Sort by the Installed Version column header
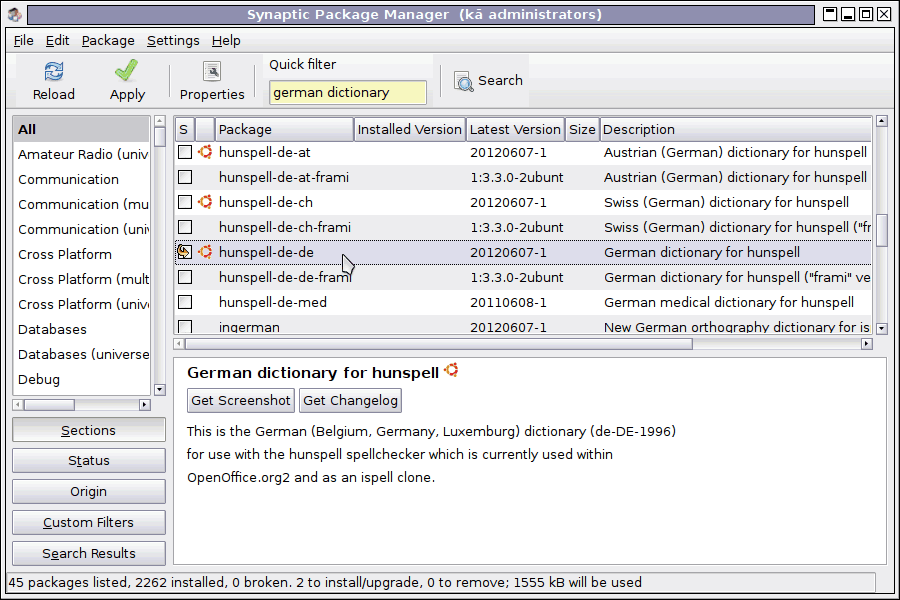Viewport: 900px width, 600px height. (x=409, y=129)
